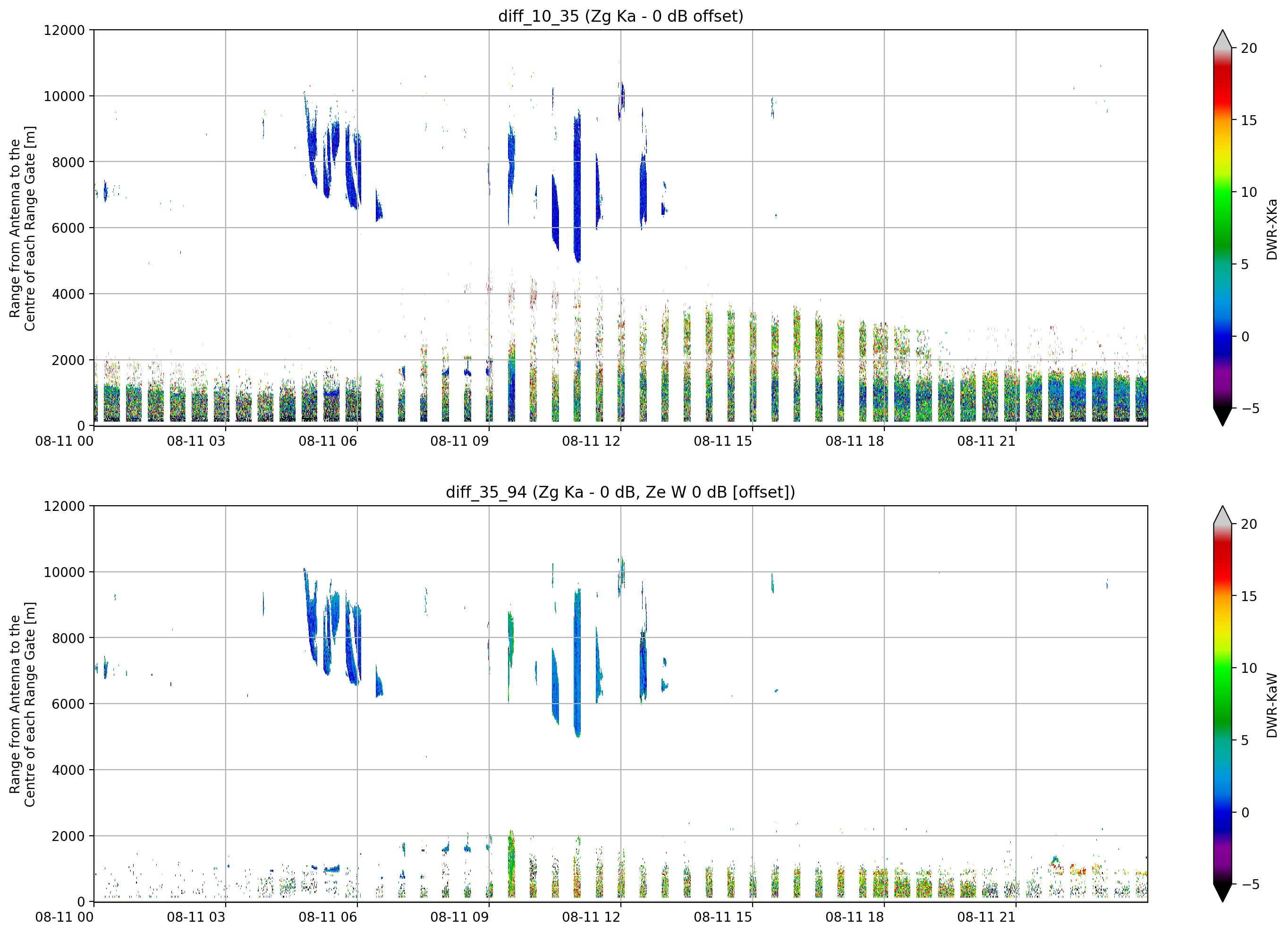Click the '10' tick on DWR-KaW colorbar
The height and width of the screenshot is (934, 1288).
pos(1249,669)
